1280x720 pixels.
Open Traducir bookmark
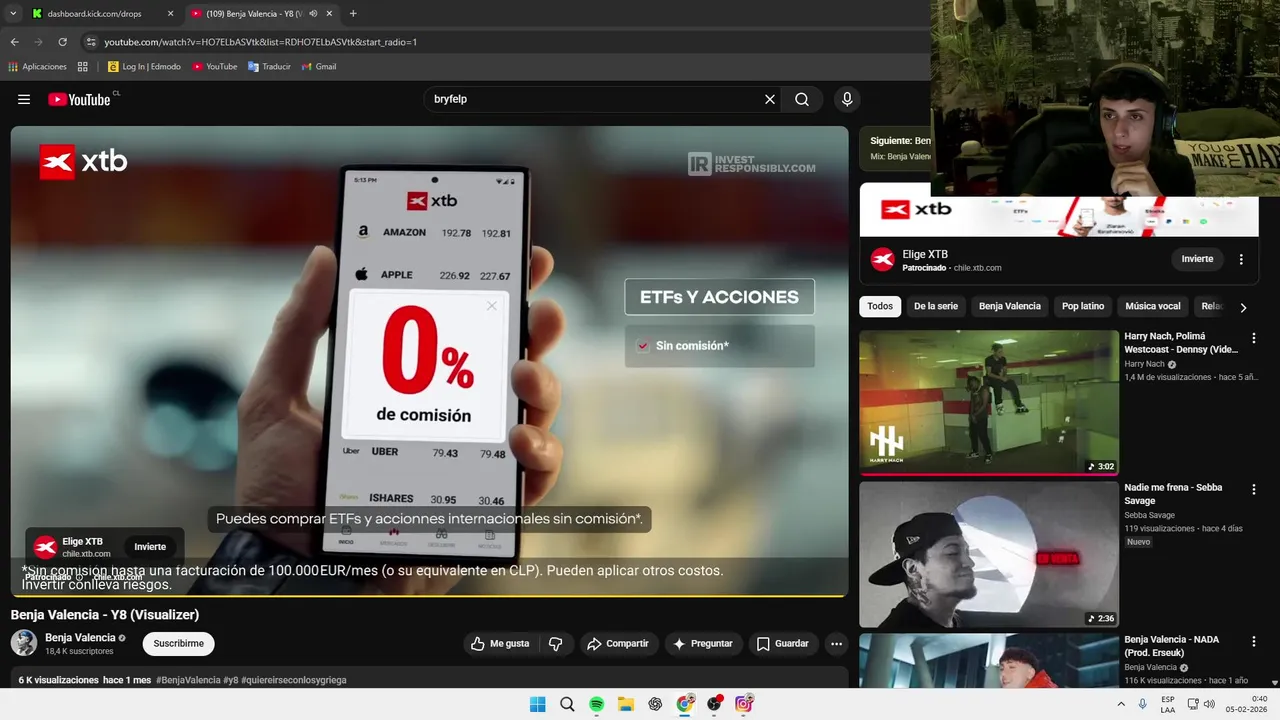point(269,67)
